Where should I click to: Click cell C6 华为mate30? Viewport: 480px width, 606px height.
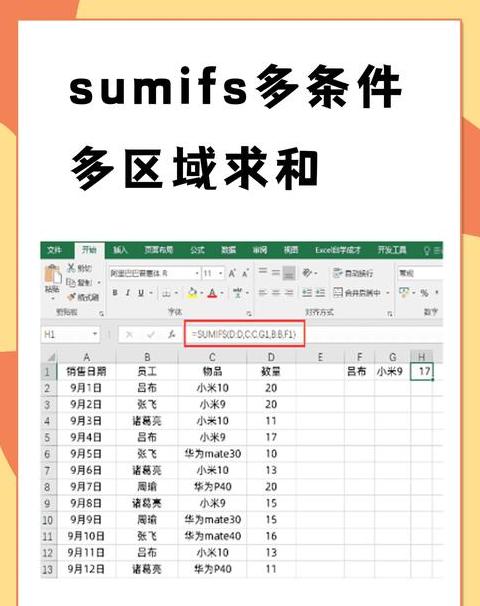coord(212,454)
